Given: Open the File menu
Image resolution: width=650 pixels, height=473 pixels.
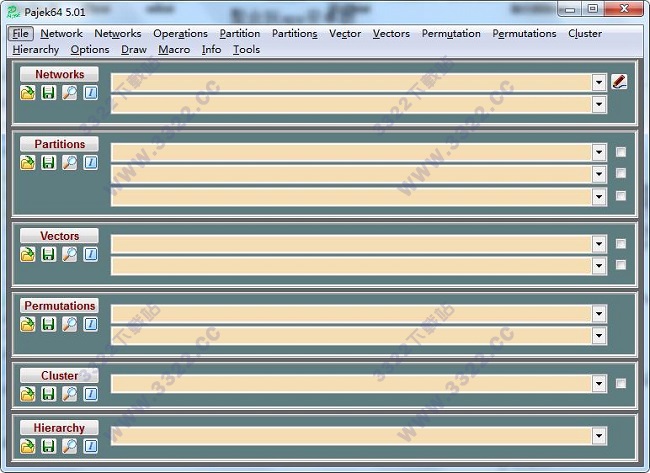Looking at the screenshot, I should coord(21,34).
